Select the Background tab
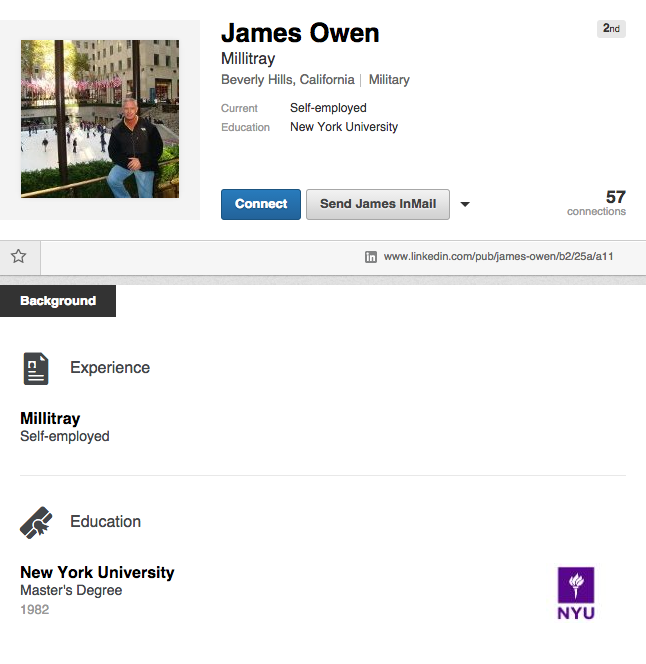646x664 pixels. click(x=58, y=301)
